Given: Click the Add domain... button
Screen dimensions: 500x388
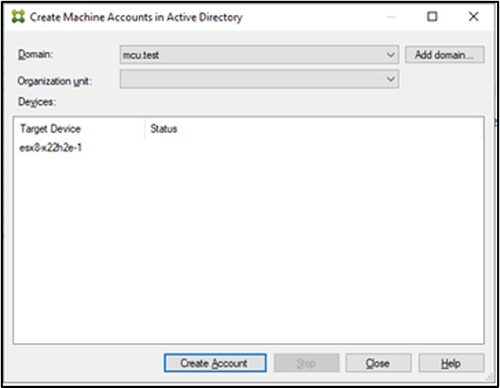Looking at the screenshot, I should 444,55.
